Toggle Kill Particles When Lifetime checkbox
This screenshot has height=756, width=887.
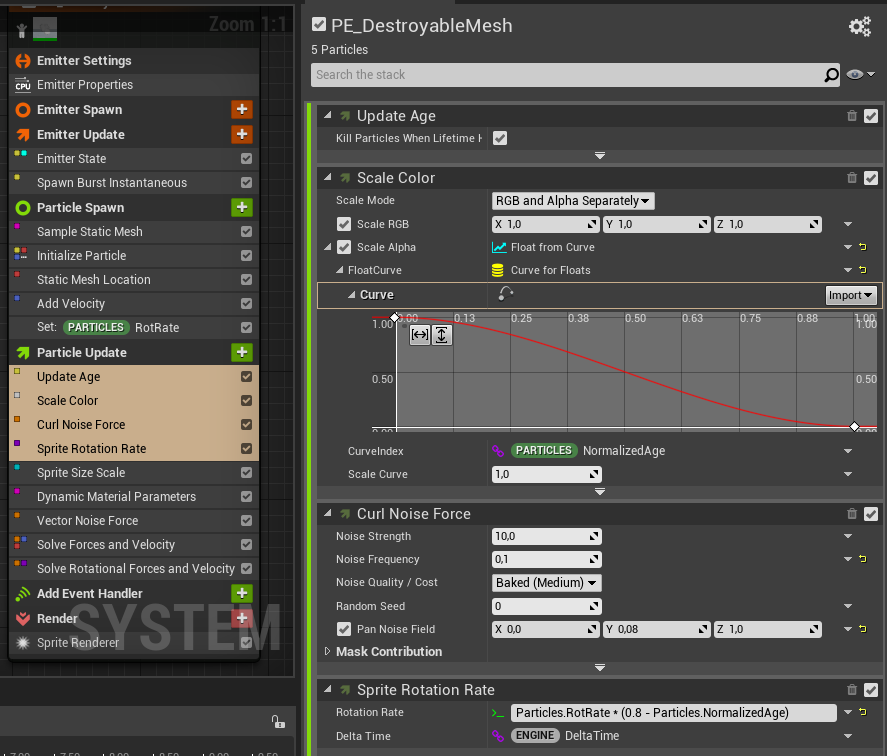point(500,138)
